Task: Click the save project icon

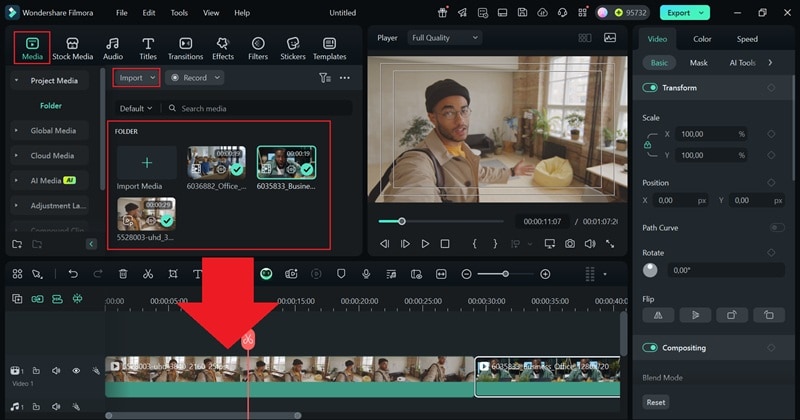Action: [522, 13]
